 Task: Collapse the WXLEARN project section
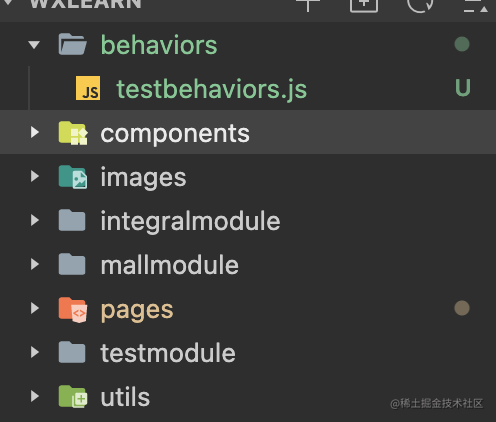(x=7, y=3)
